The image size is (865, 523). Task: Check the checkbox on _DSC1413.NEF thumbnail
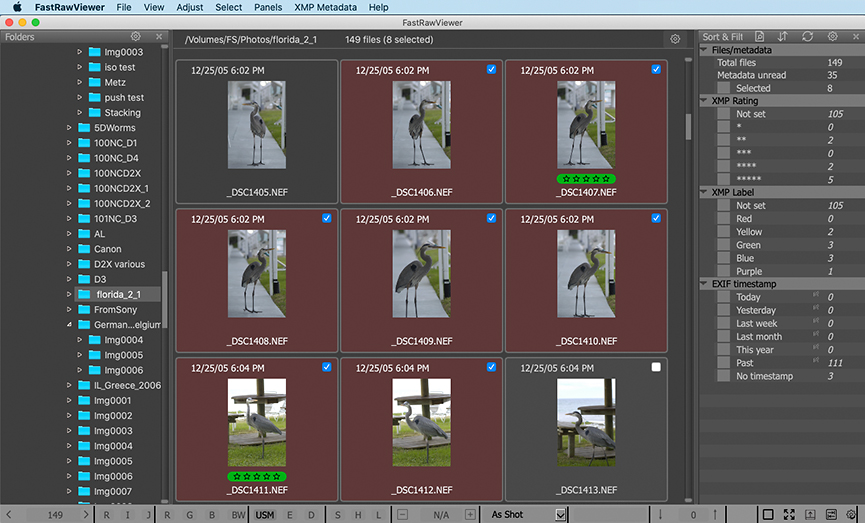tap(656, 368)
